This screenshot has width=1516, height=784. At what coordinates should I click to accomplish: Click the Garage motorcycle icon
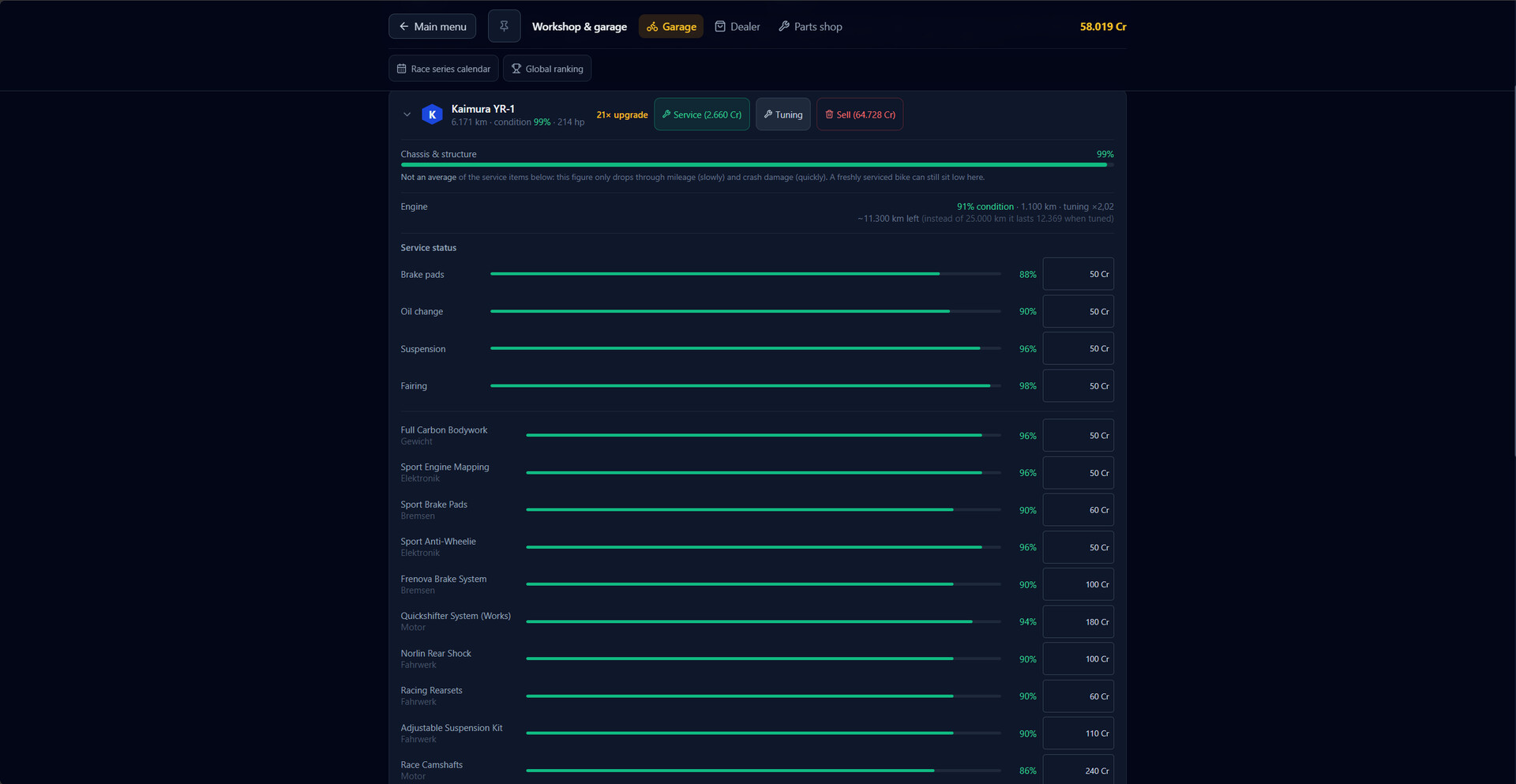652,27
